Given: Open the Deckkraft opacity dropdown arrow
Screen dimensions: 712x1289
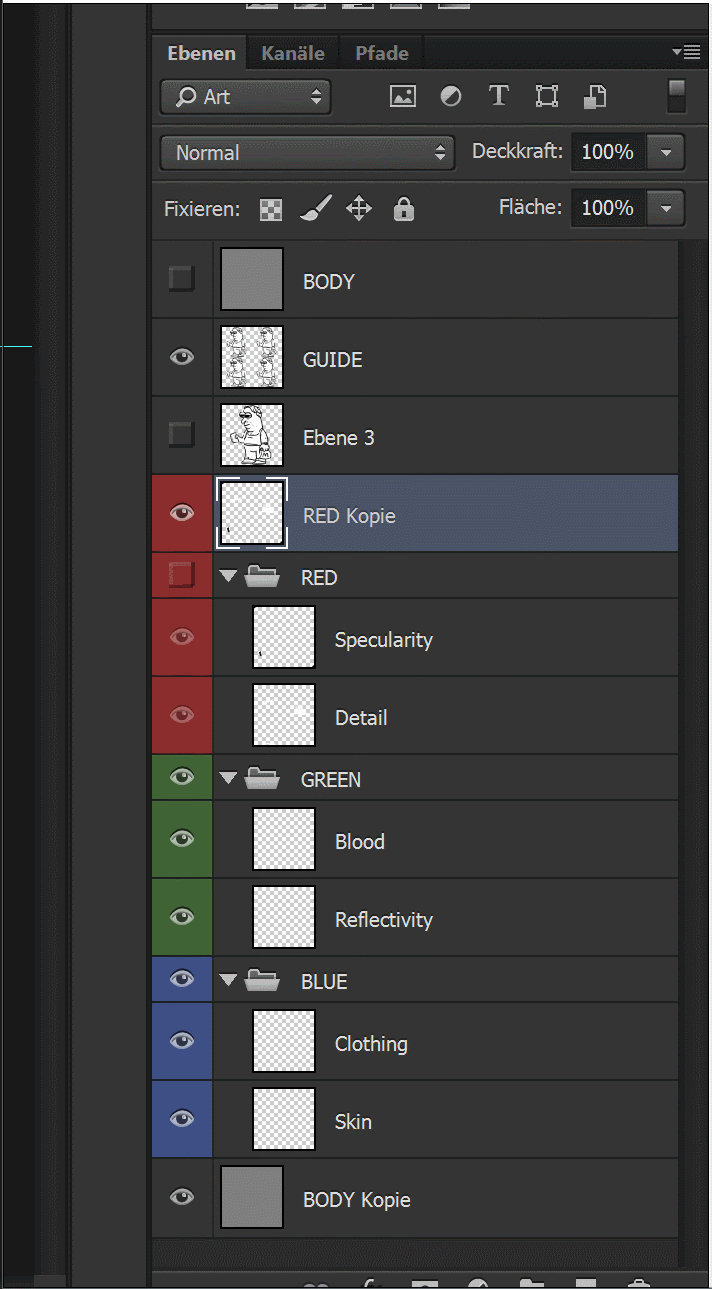Looking at the screenshot, I should pyautogui.click(x=666, y=153).
